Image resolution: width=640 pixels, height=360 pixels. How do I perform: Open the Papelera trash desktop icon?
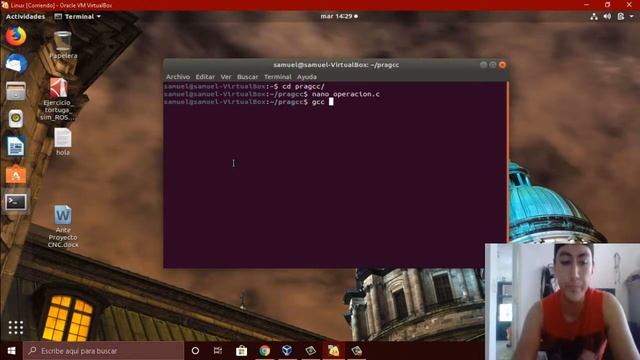(63, 45)
